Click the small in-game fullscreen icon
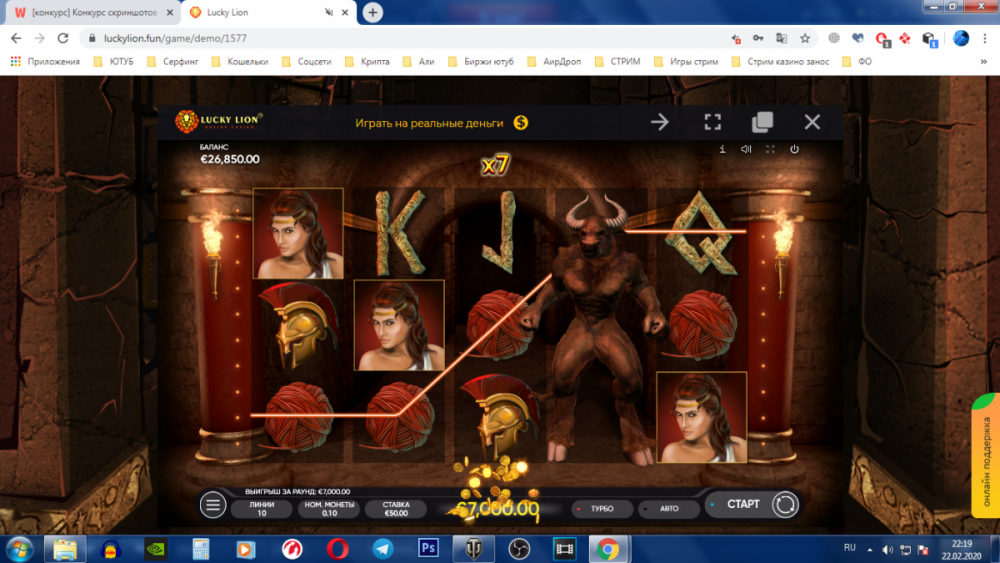 [770, 149]
